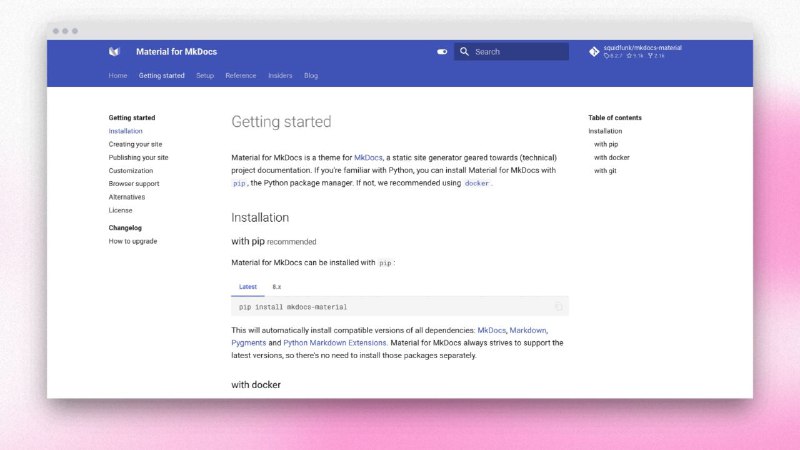This screenshot has width=800, height=450.
Task: Jump to with pip in table of contents
Action: click(x=606, y=144)
